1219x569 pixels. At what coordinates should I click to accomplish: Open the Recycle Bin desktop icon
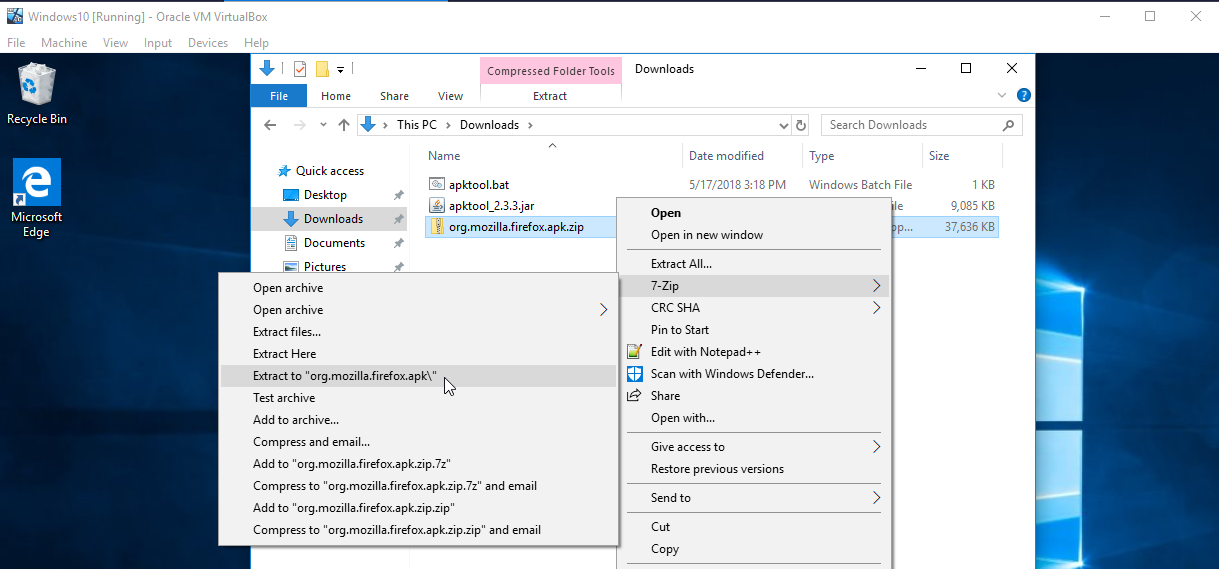pyautogui.click(x=37, y=92)
